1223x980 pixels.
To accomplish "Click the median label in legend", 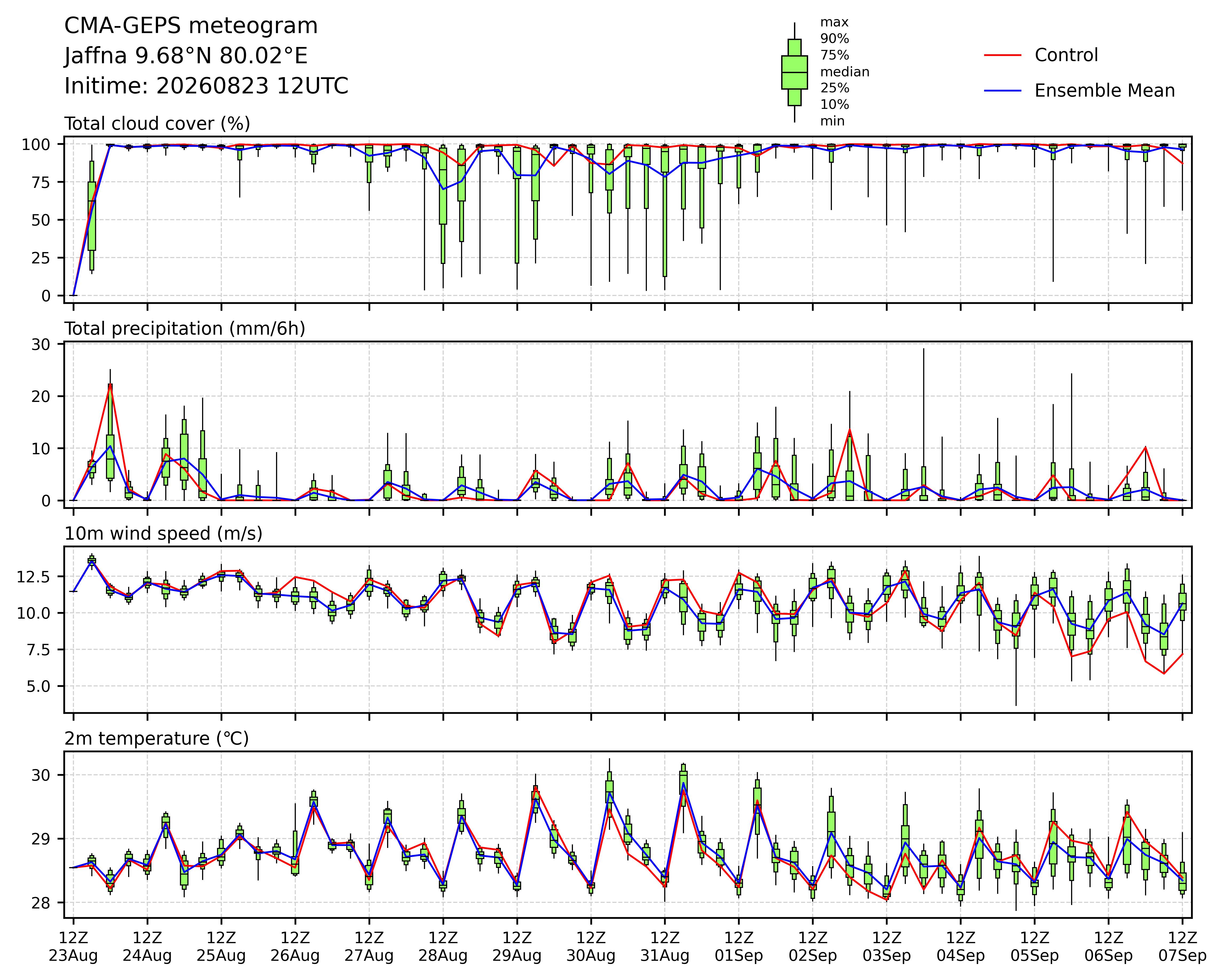I will click(845, 72).
